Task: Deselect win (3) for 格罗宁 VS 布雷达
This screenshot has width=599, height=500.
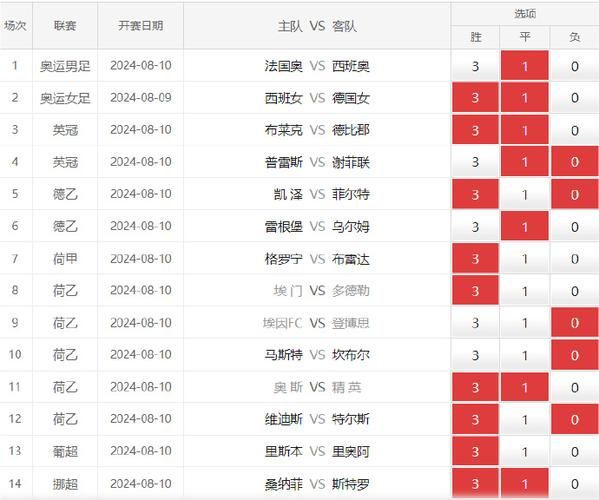Action: (x=475, y=259)
